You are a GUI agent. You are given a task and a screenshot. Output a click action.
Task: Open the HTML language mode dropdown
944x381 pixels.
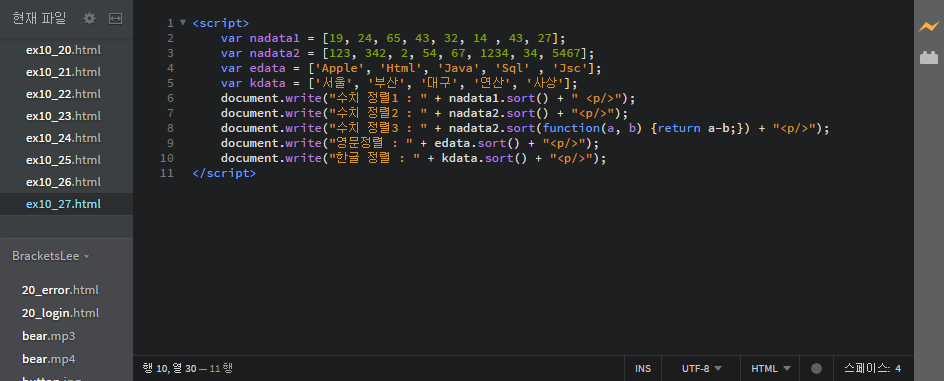click(x=771, y=368)
